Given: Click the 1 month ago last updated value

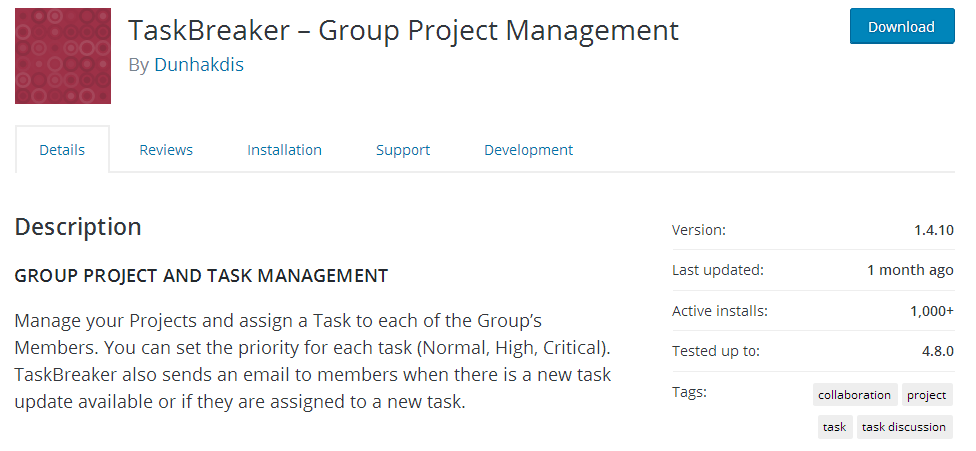Looking at the screenshot, I should coord(910,270).
